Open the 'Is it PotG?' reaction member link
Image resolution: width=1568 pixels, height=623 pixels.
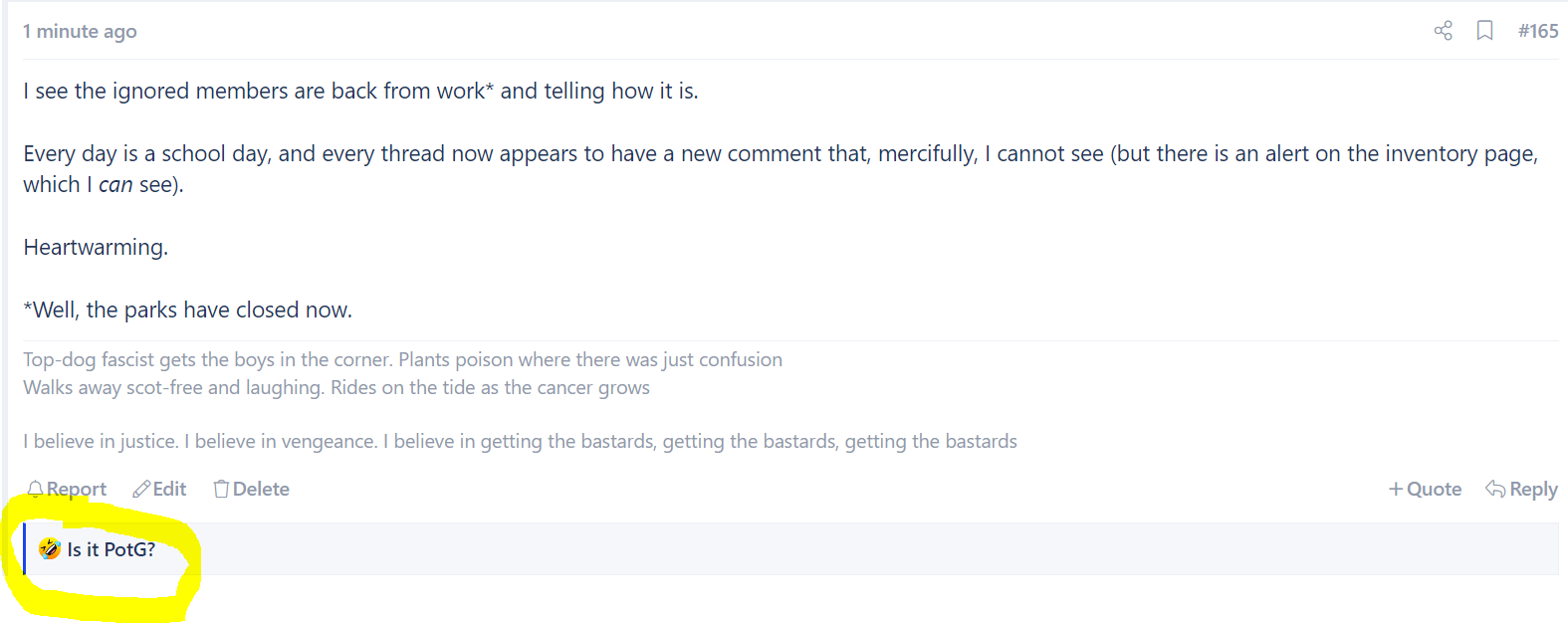pyautogui.click(x=112, y=549)
